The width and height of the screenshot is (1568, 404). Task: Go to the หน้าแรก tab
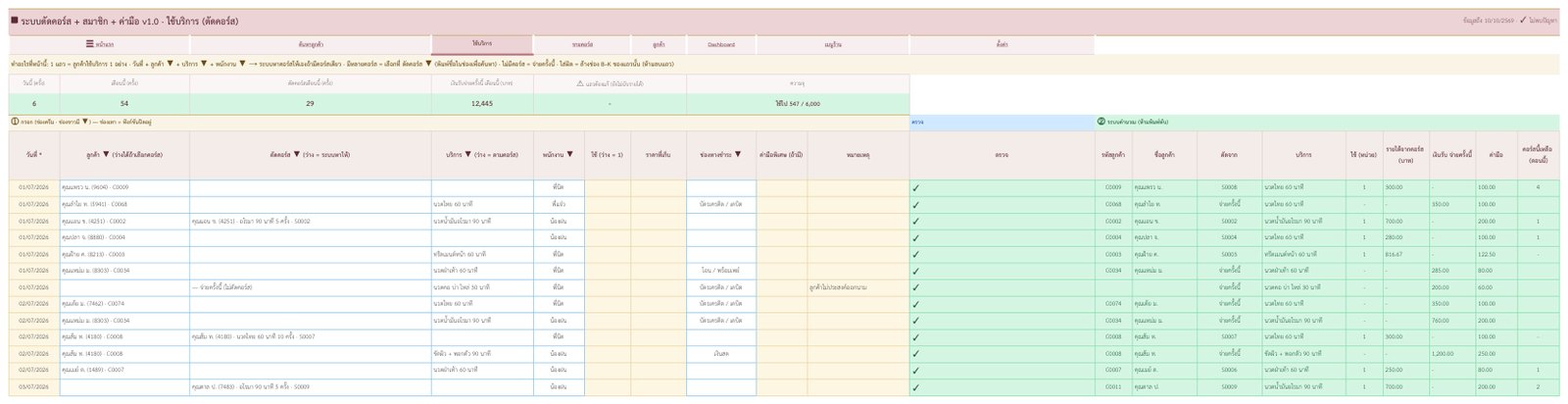pos(100,44)
